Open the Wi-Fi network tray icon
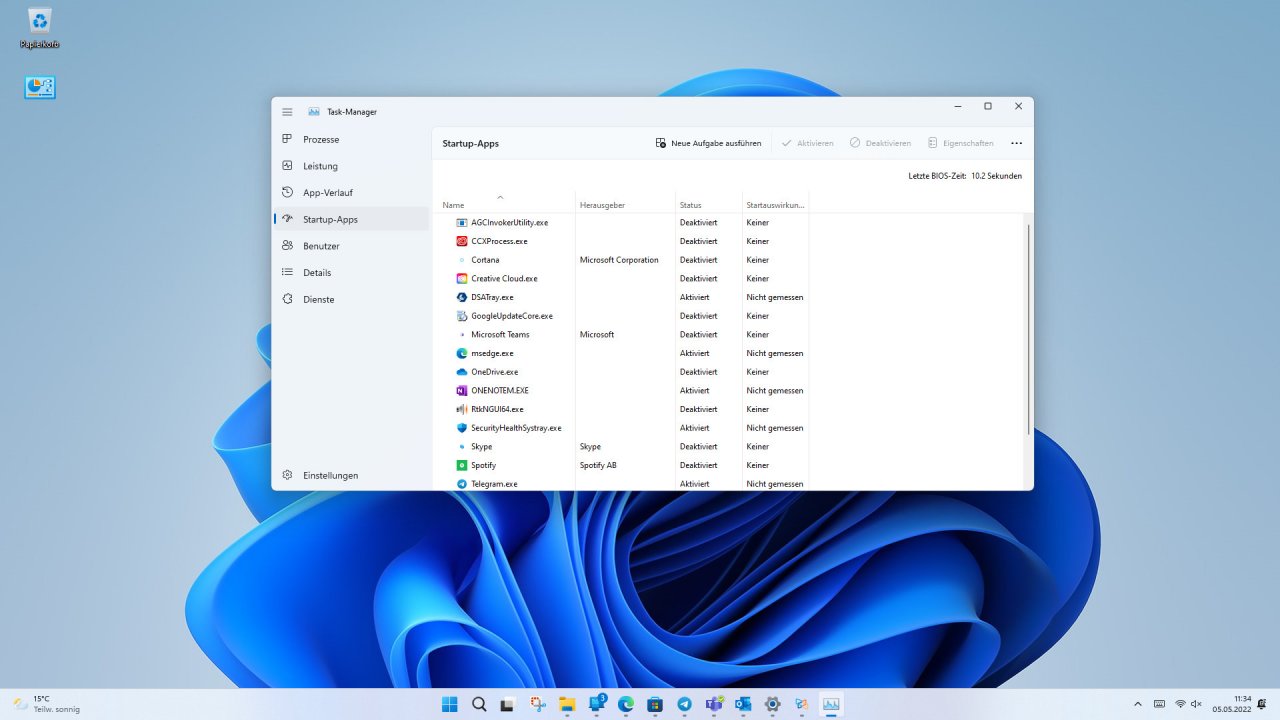This screenshot has height=720, width=1280. pos(1180,704)
